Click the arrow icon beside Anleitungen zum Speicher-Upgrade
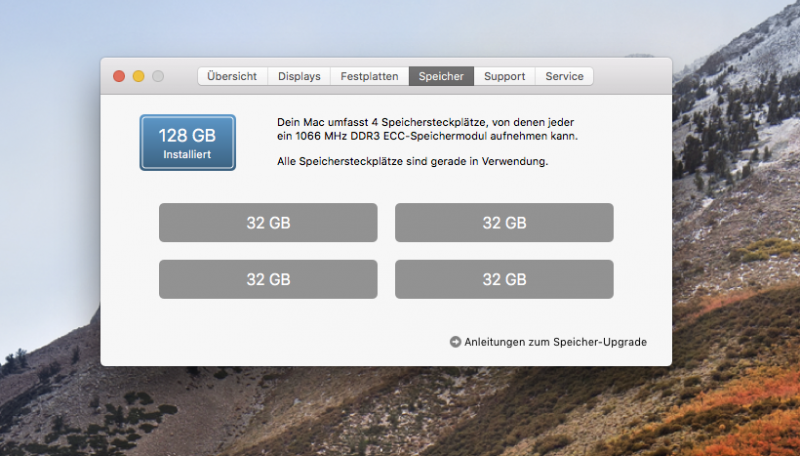Screen dimensions: 800x456 456,342
